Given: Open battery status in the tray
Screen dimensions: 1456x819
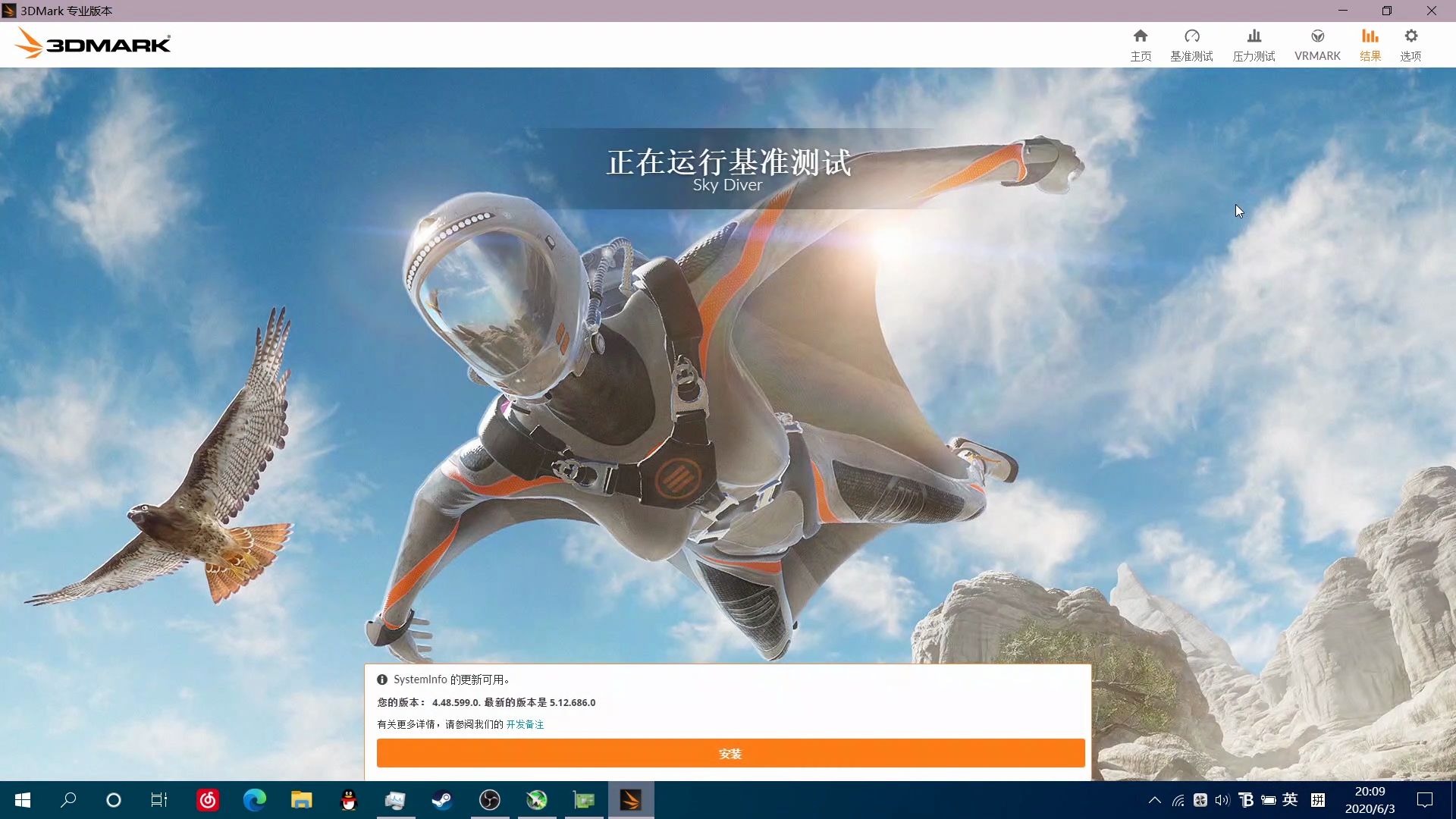Looking at the screenshot, I should pos(1268,800).
